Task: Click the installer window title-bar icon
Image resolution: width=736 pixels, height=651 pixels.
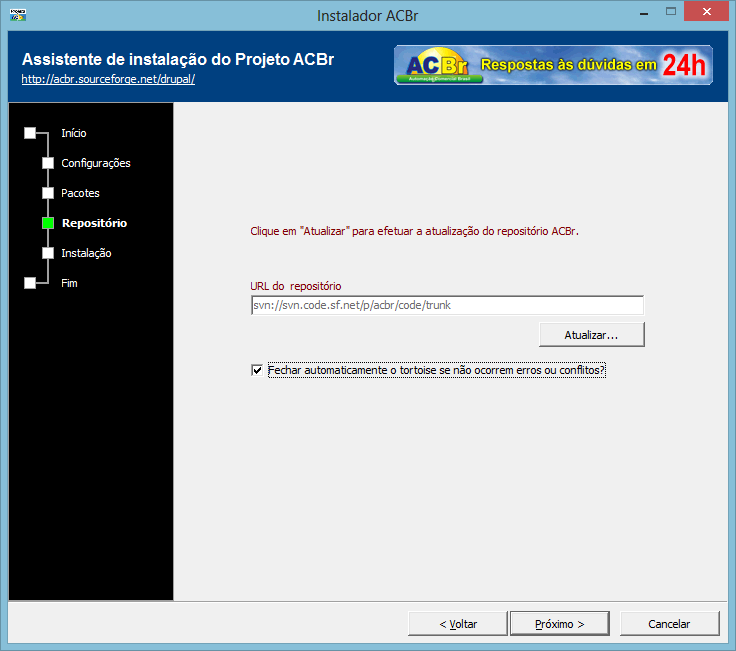Action: pyautogui.click(x=18, y=15)
